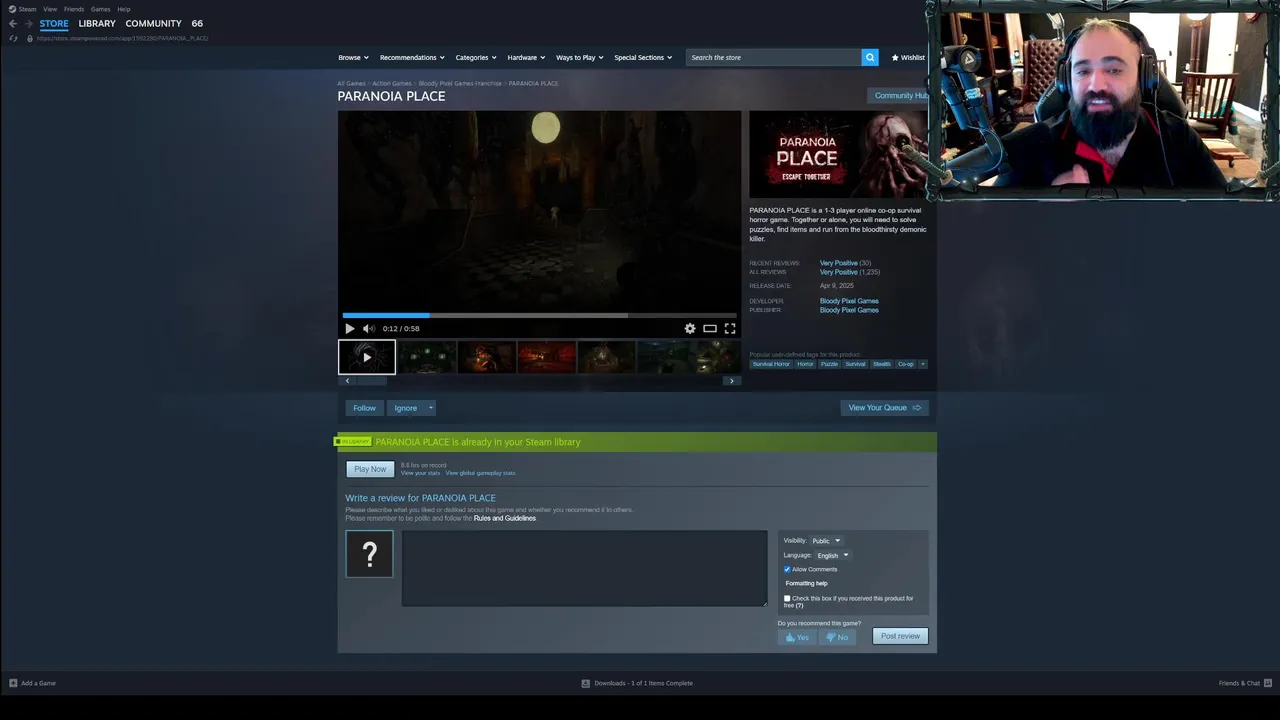Click the Follow button
This screenshot has width=1280, height=720.
coord(364,408)
